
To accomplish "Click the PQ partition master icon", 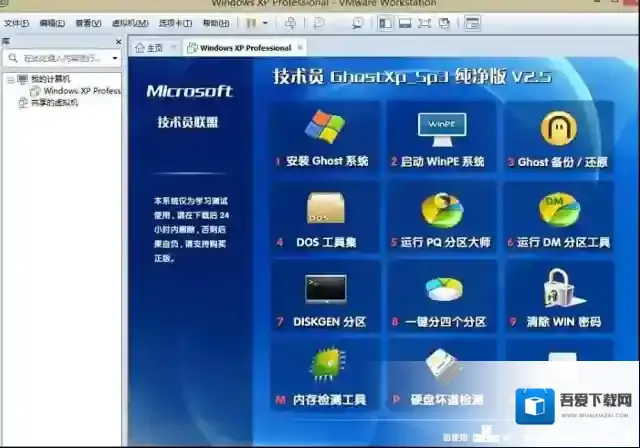I will (442, 210).
